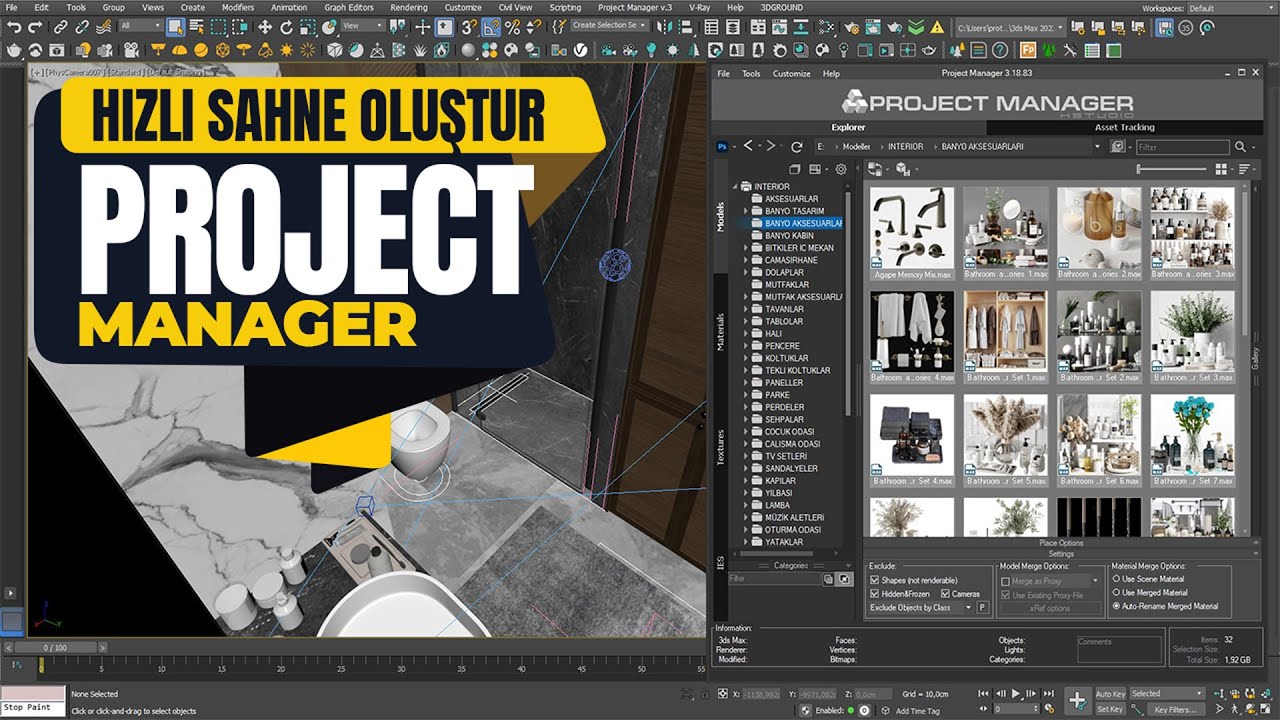Open the Modifiers menu
The height and width of the screenshot is (720, 1280).
coord(238,7)
